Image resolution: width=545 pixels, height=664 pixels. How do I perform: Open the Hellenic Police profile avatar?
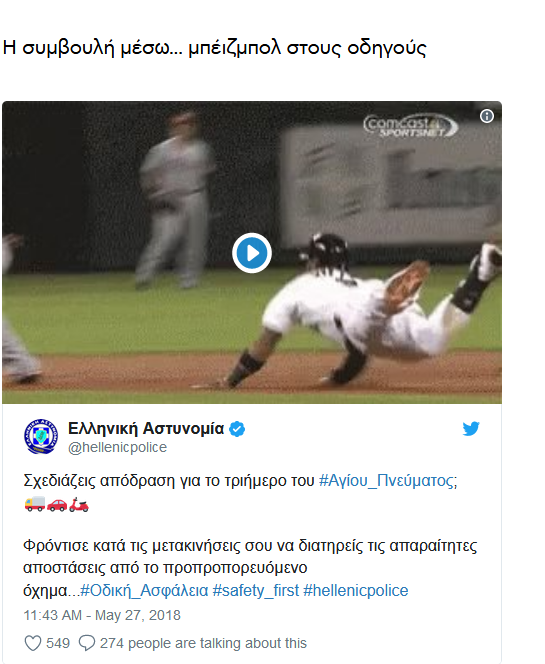(x=41, y=436)
